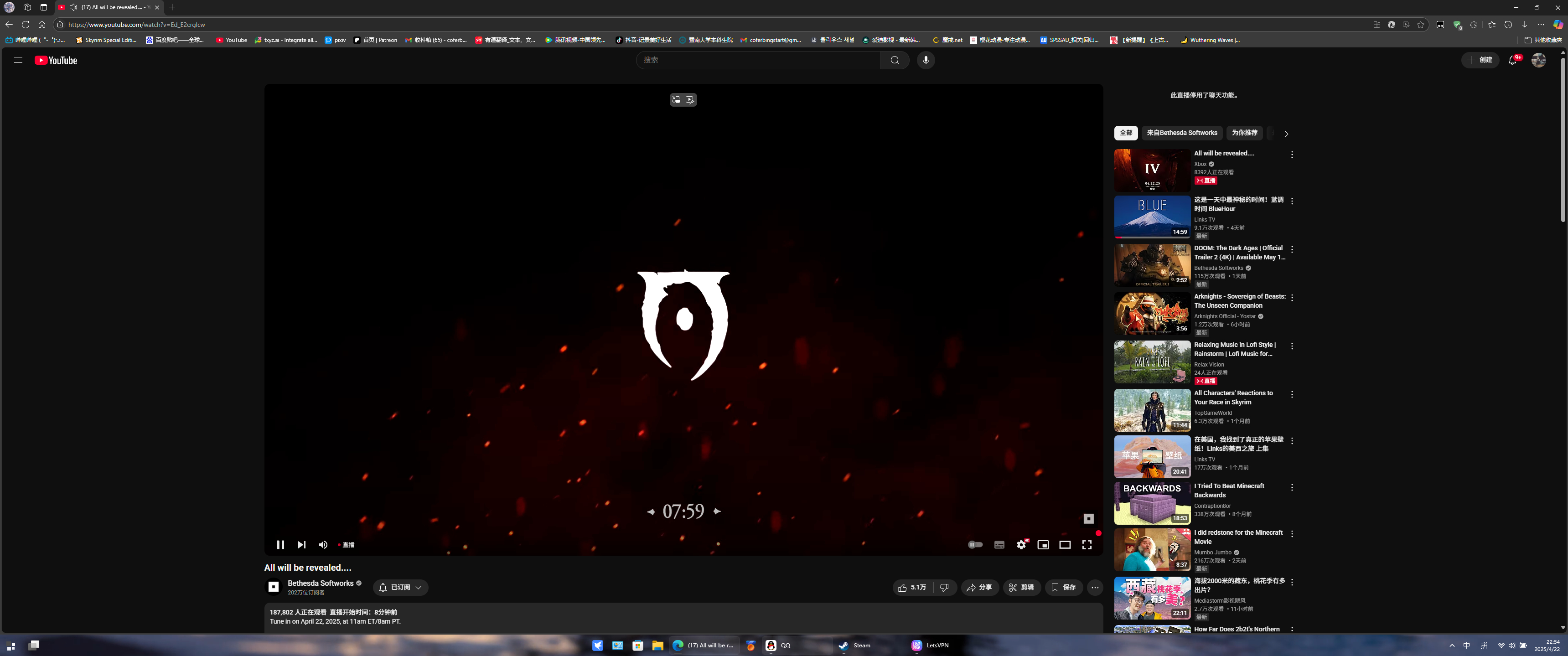The width and height of the screenshot is (1568, 656).
Task: Jump to live with the 直播 indicator
Action: click(x=346, y=545)
